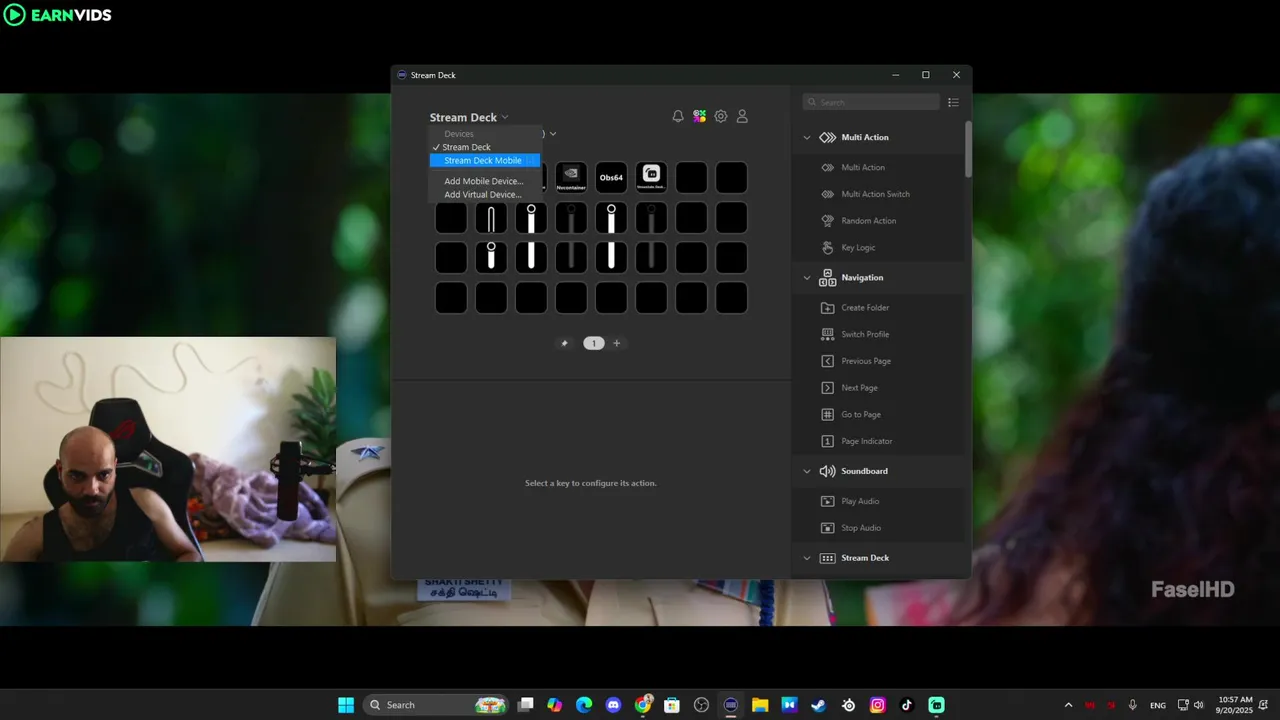Click the Random Action icon
This screenshot has height=720, width=1280.
coord(827,221)
